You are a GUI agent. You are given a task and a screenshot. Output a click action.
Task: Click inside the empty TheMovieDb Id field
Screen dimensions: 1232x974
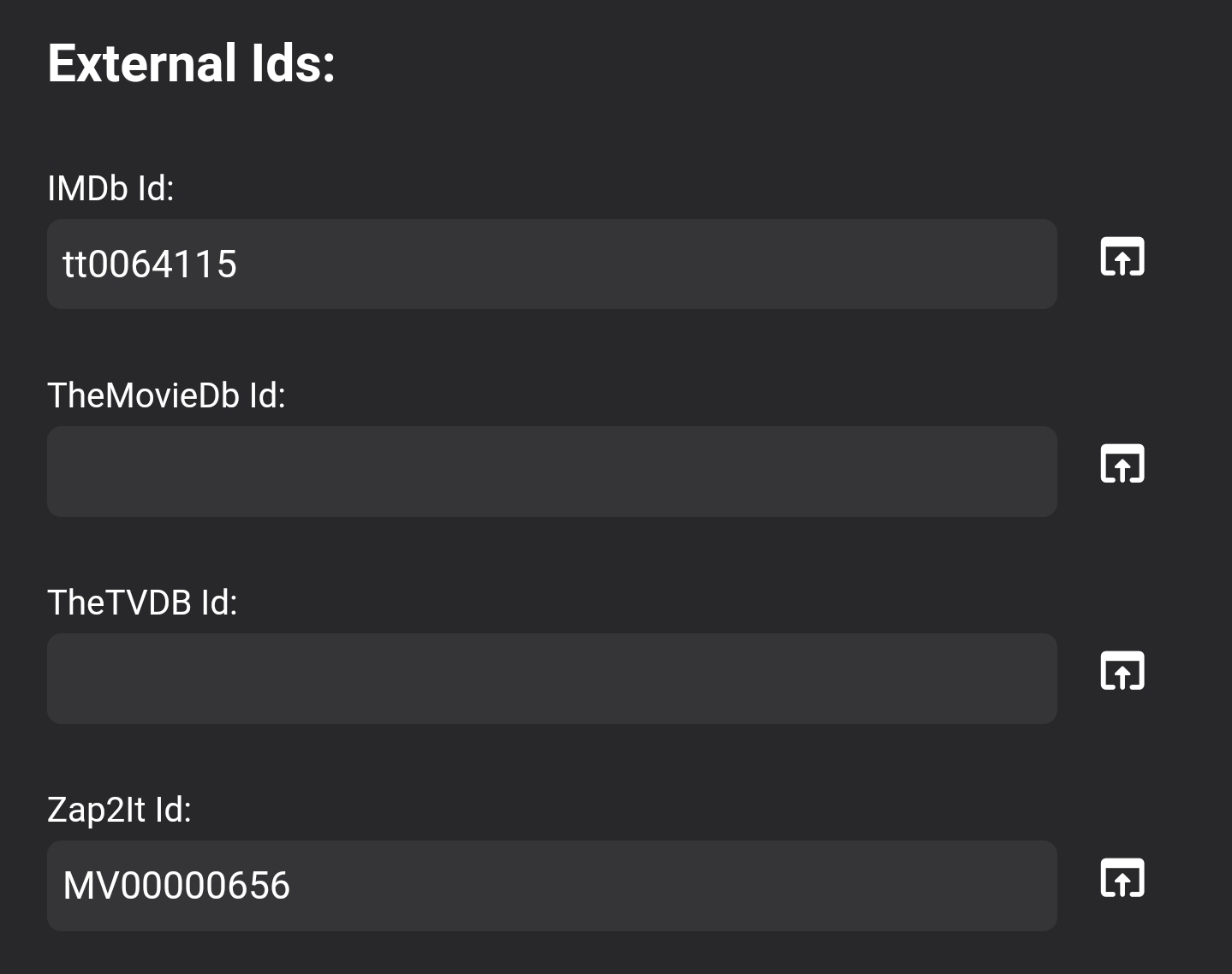click(x=552, y=472)
